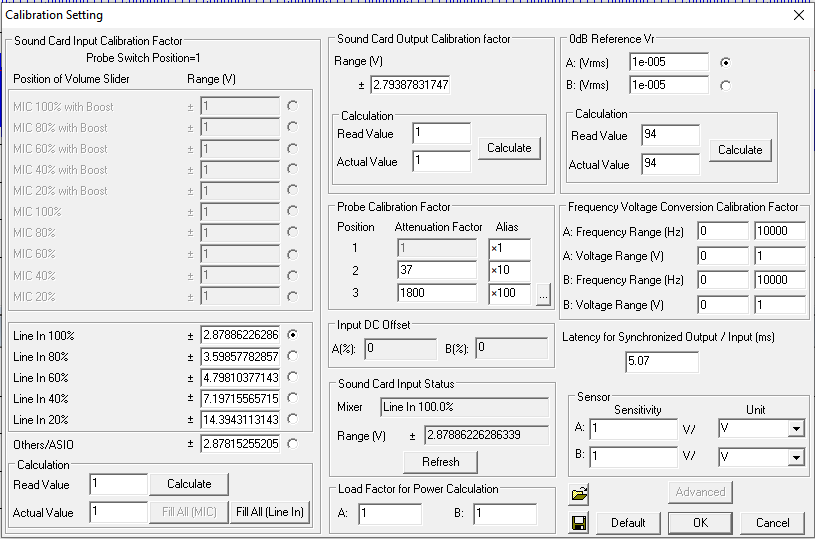The width and height of the screenshot is (815, 539).
Task: Select the B: (Vrms) reference radio button
Action: [725, 86]
